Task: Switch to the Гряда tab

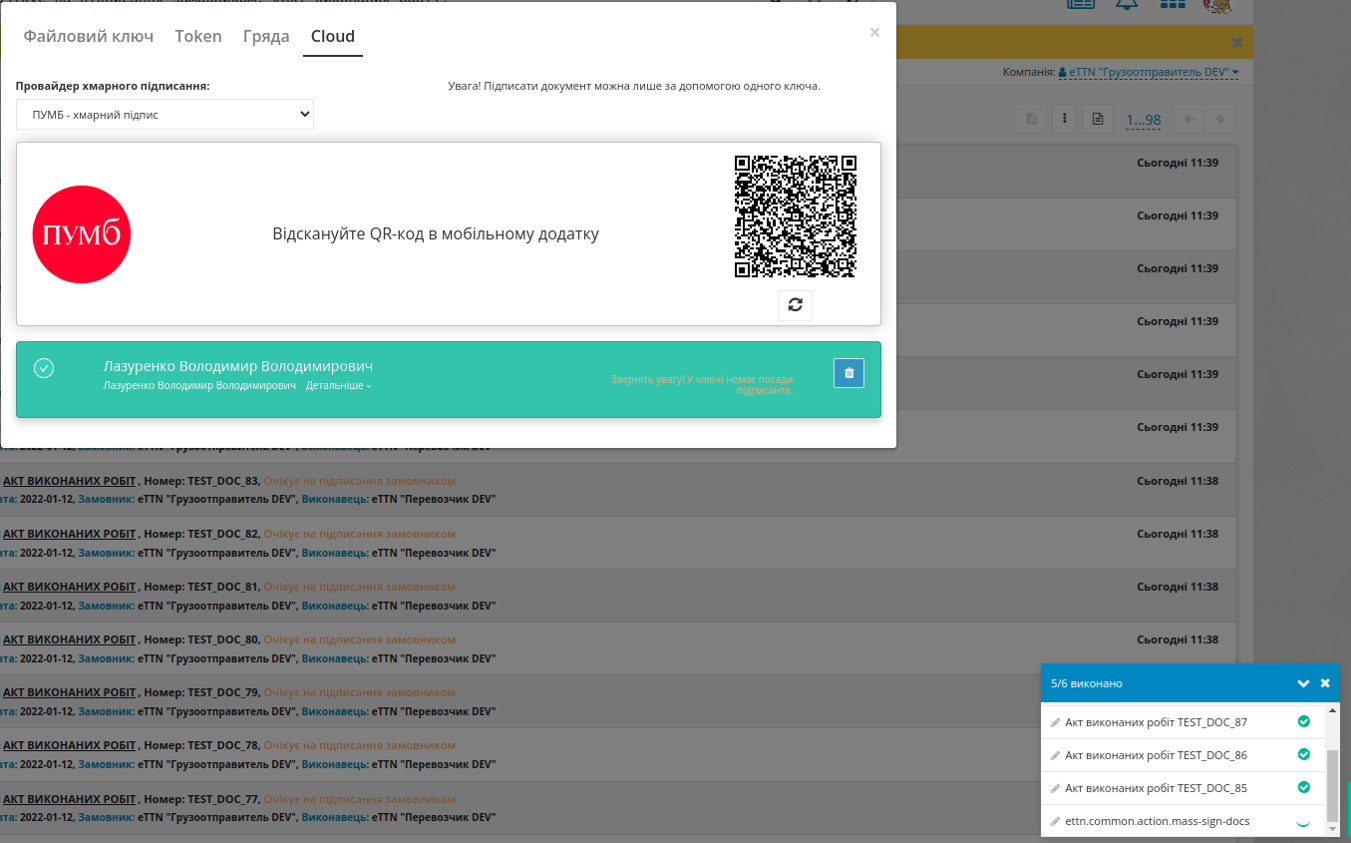Action: coord(266,36)
